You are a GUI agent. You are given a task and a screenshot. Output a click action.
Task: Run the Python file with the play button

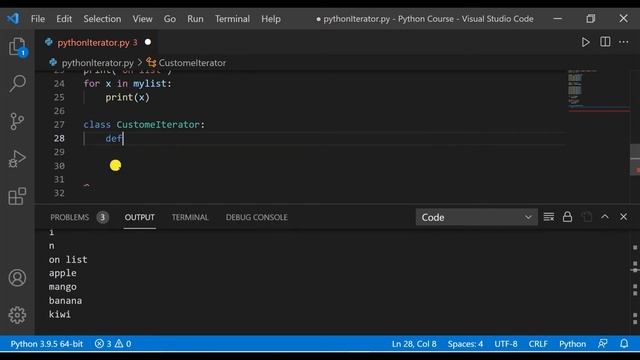pos(585,42)
